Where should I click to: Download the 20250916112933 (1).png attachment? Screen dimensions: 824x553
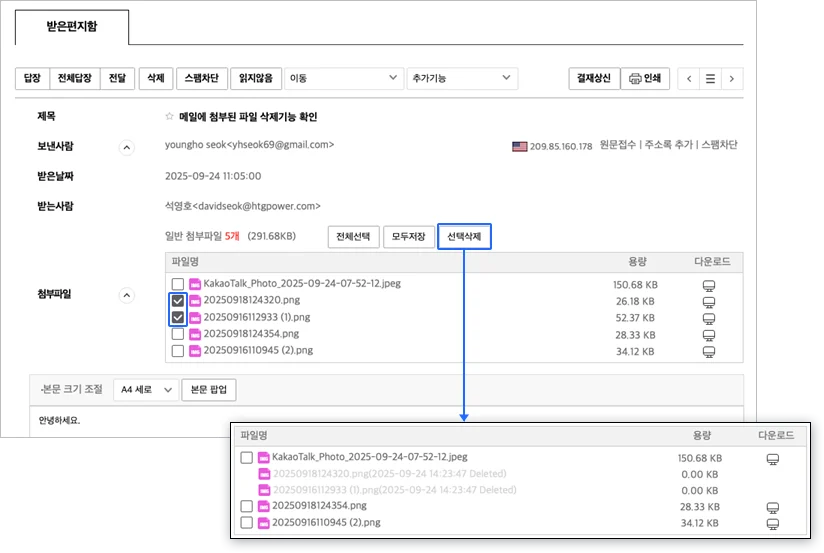[709, 319]
